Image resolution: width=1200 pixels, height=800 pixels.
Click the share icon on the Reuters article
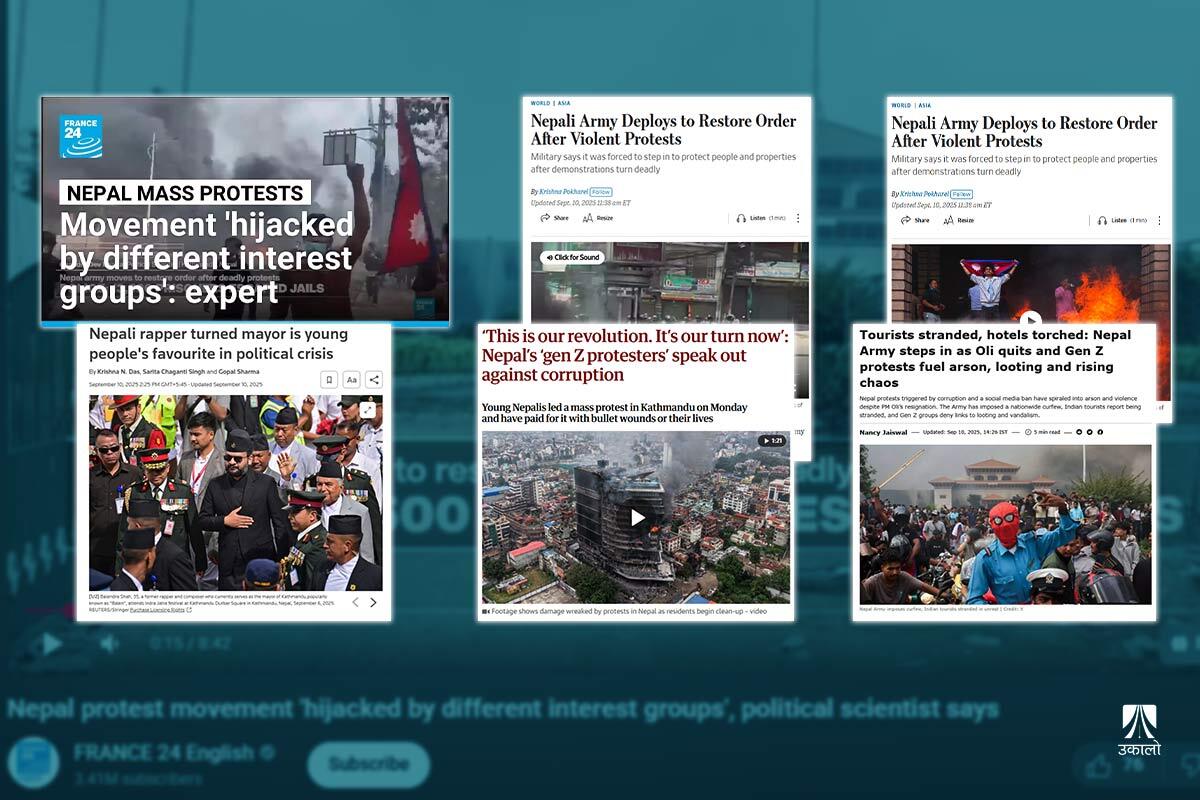pyautogui.click(x=373, y=379)
